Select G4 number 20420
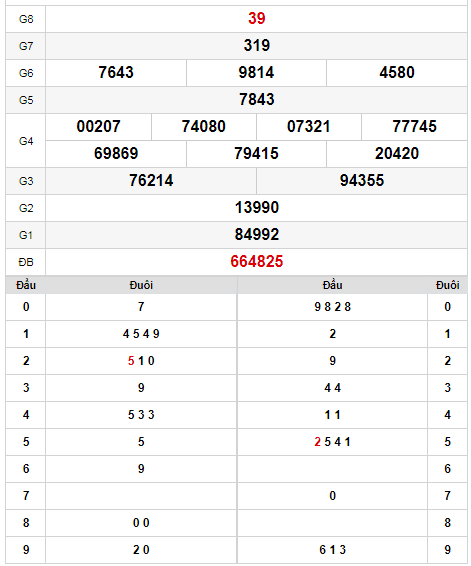 397,153
